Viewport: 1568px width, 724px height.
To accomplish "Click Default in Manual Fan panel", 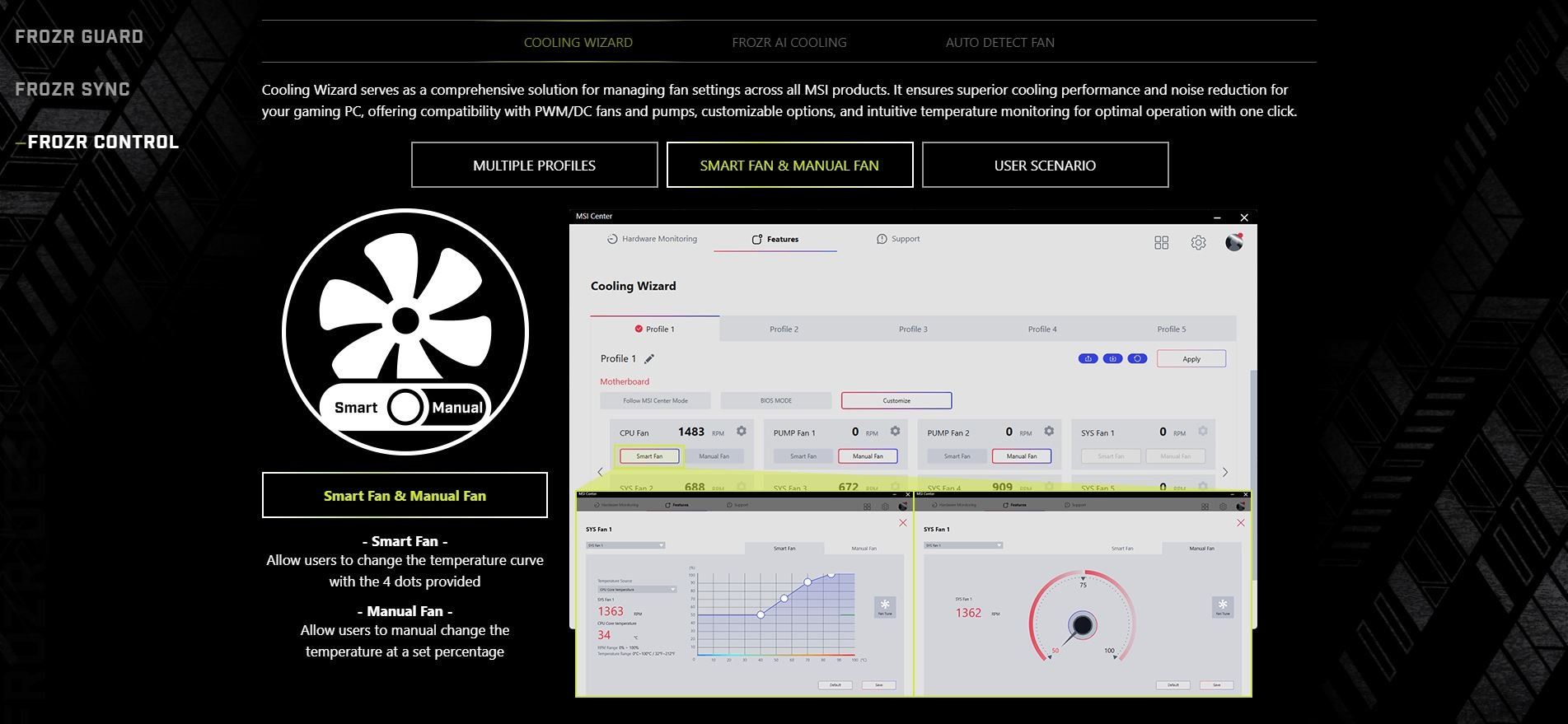I will point(1172,685).
